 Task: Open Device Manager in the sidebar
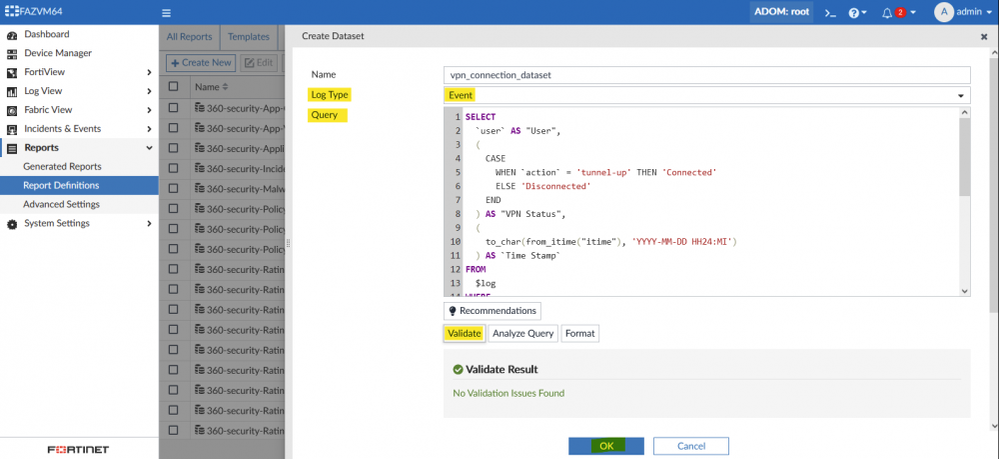click(x=57, y=53)
